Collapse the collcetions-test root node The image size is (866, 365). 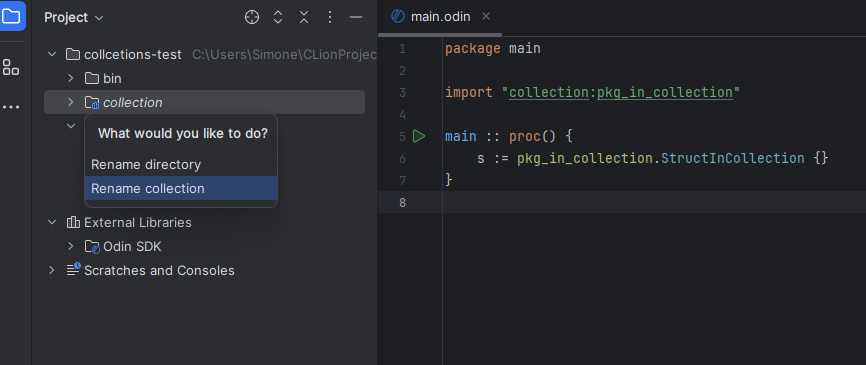[52, 54]
